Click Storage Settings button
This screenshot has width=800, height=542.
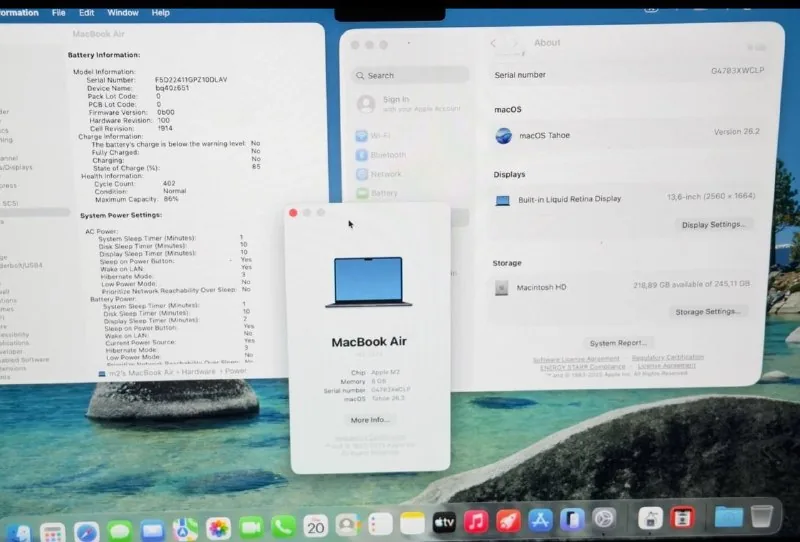coord(708,311)
